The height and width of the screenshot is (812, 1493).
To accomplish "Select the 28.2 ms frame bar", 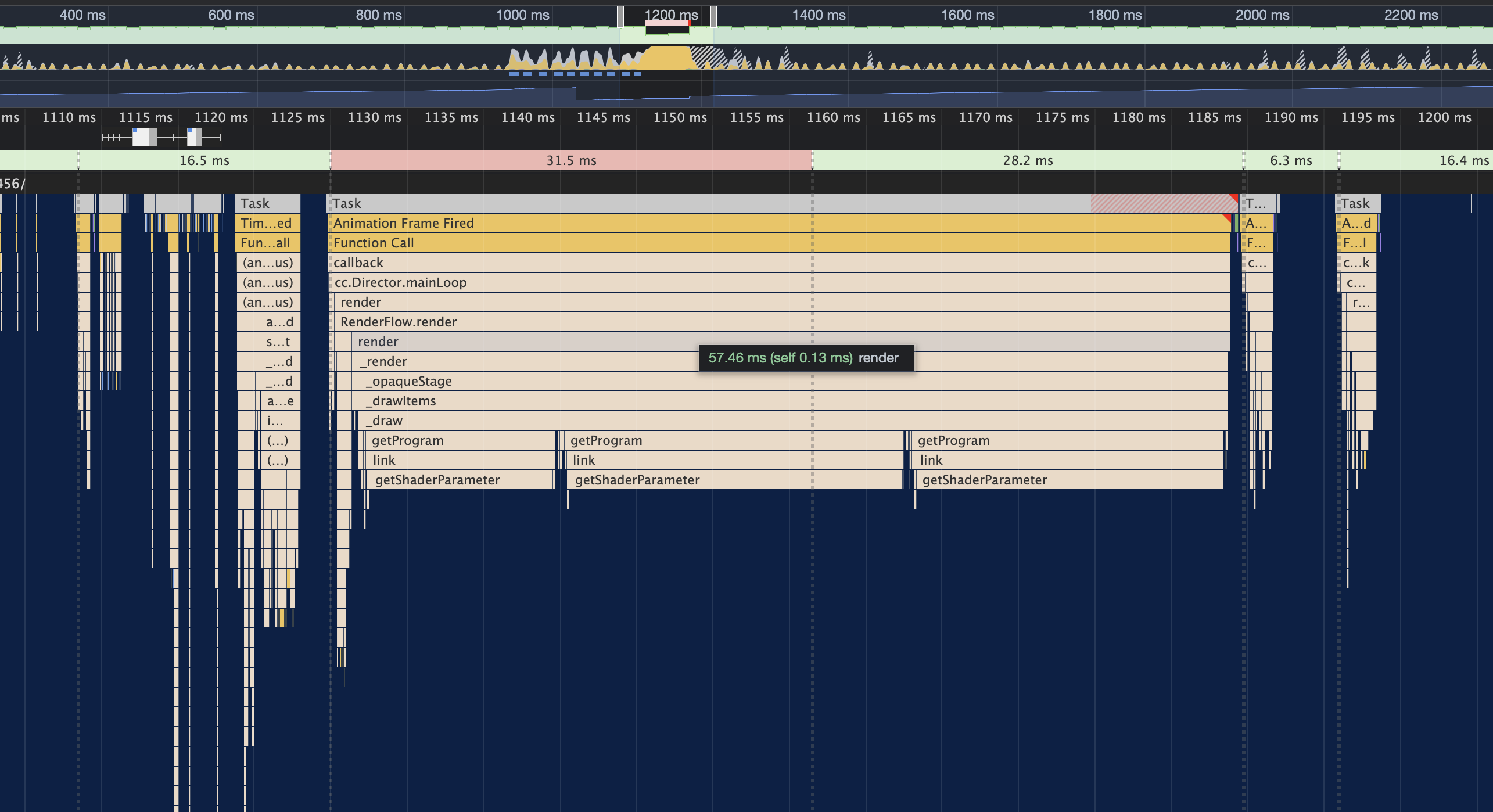I will coord(1027,160).
